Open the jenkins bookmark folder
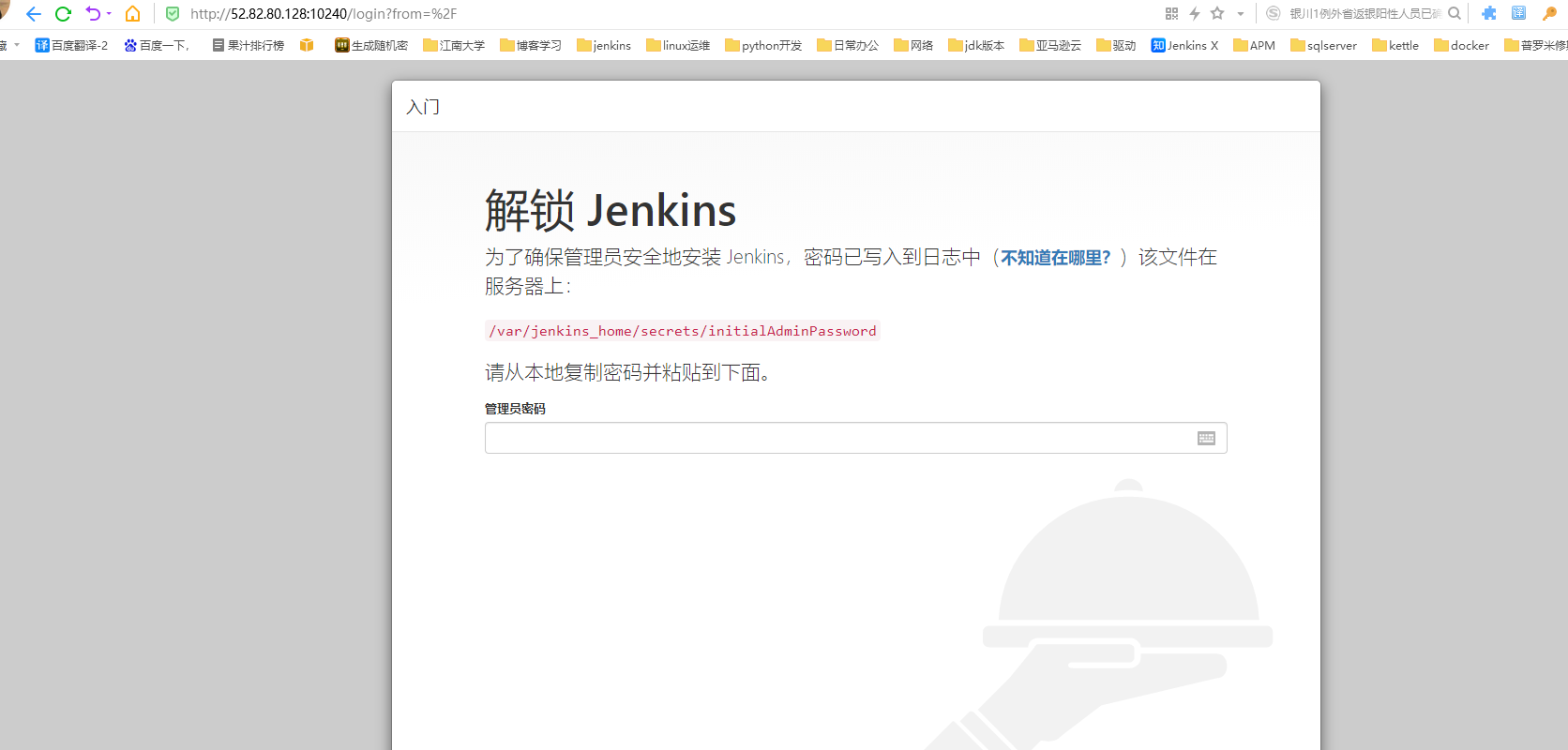1568x750 pixels. pos(604,45)
